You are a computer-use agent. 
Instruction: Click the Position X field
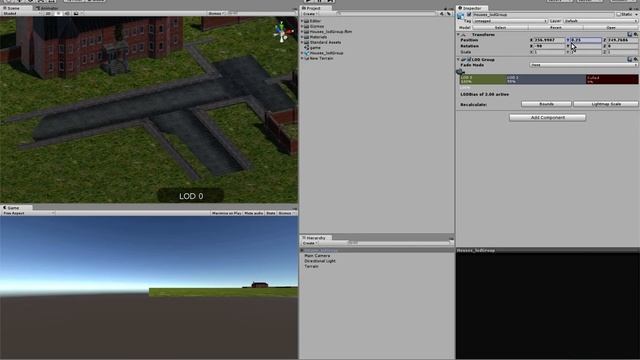[x=549, y=40]
